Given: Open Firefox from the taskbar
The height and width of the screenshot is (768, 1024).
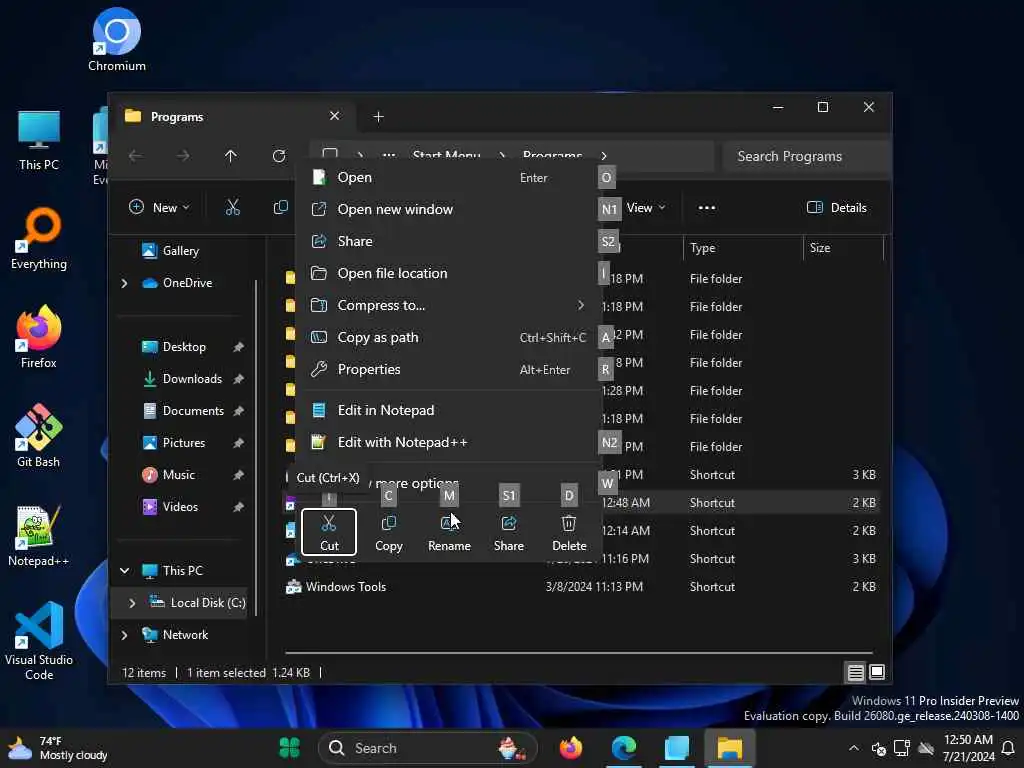Looking at the screenshot, I should [570, 748].
